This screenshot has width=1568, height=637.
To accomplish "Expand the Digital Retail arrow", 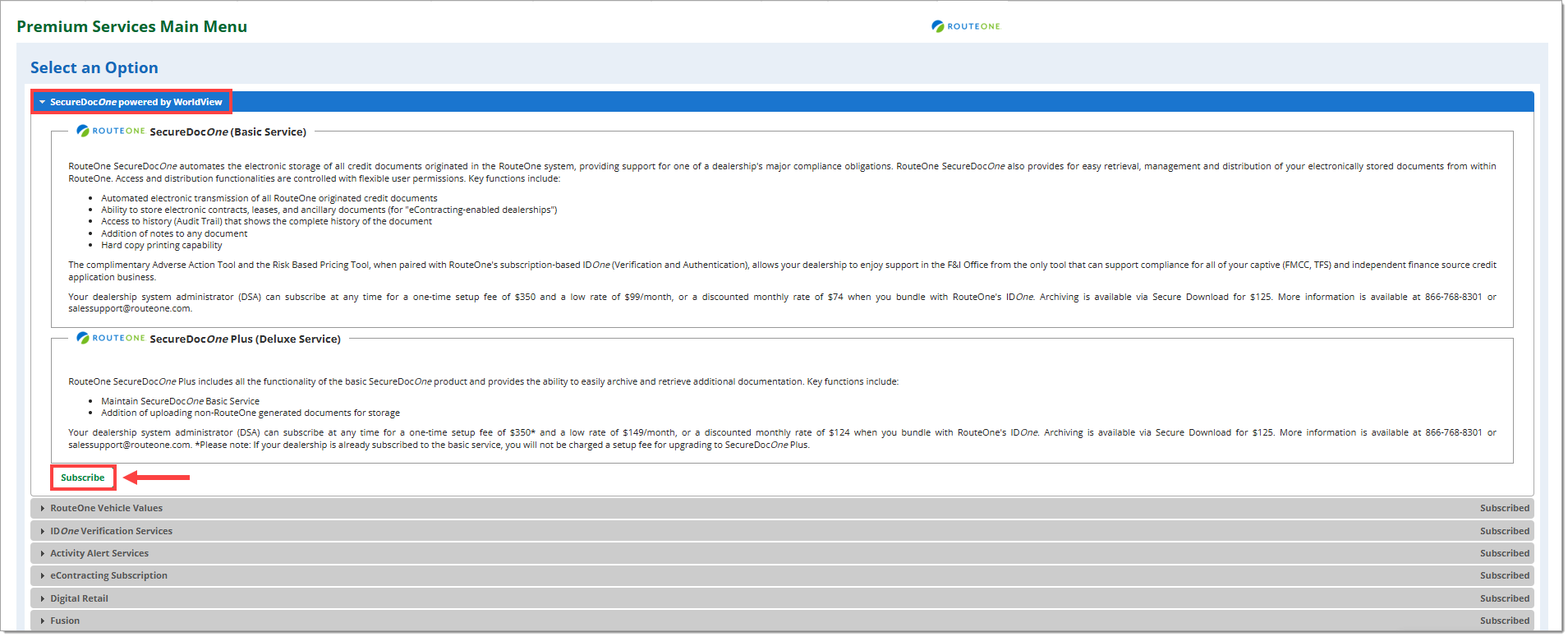I will pyautogui.click(x=43, y=598).
